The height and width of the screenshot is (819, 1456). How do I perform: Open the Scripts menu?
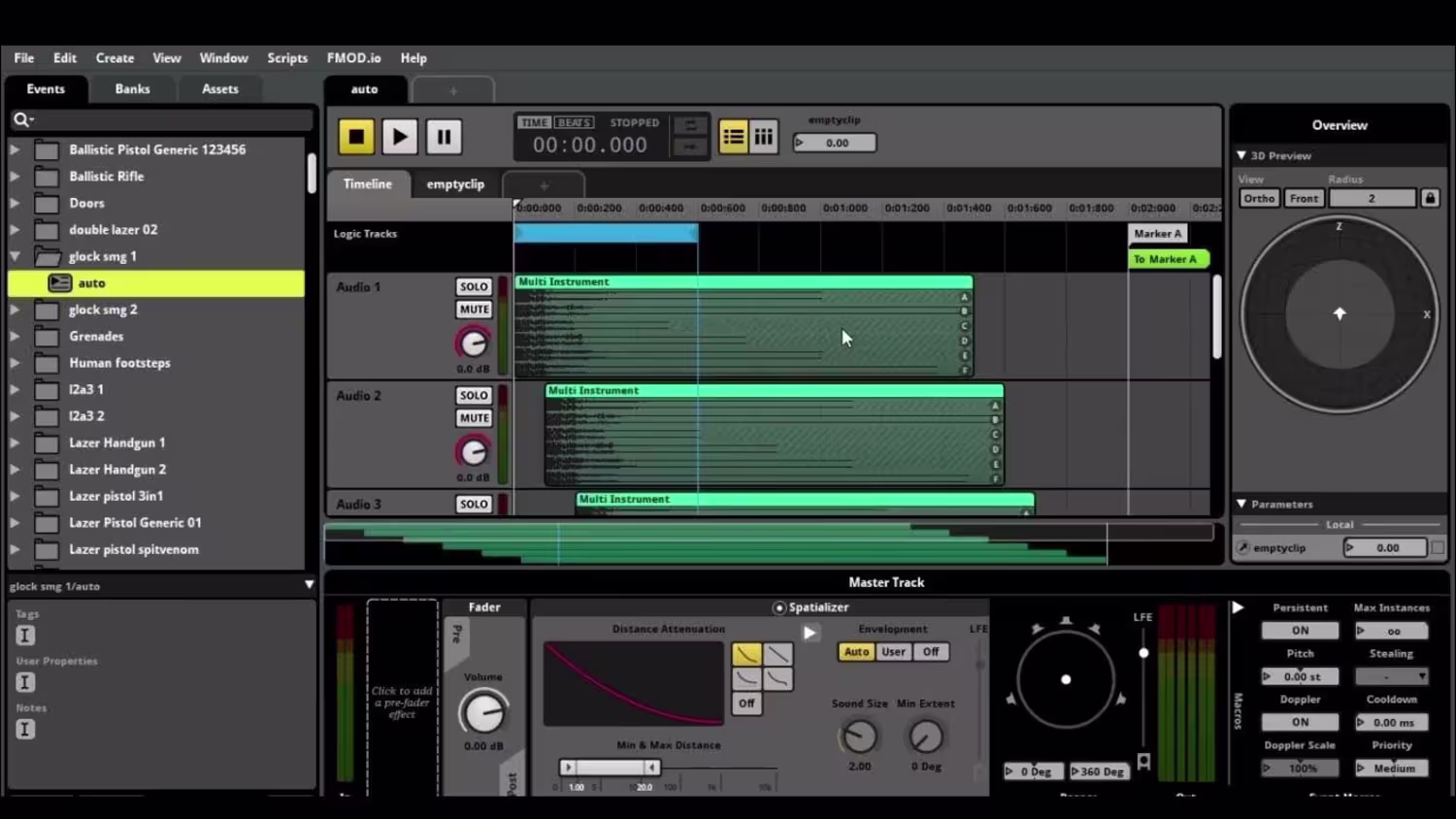287,58
